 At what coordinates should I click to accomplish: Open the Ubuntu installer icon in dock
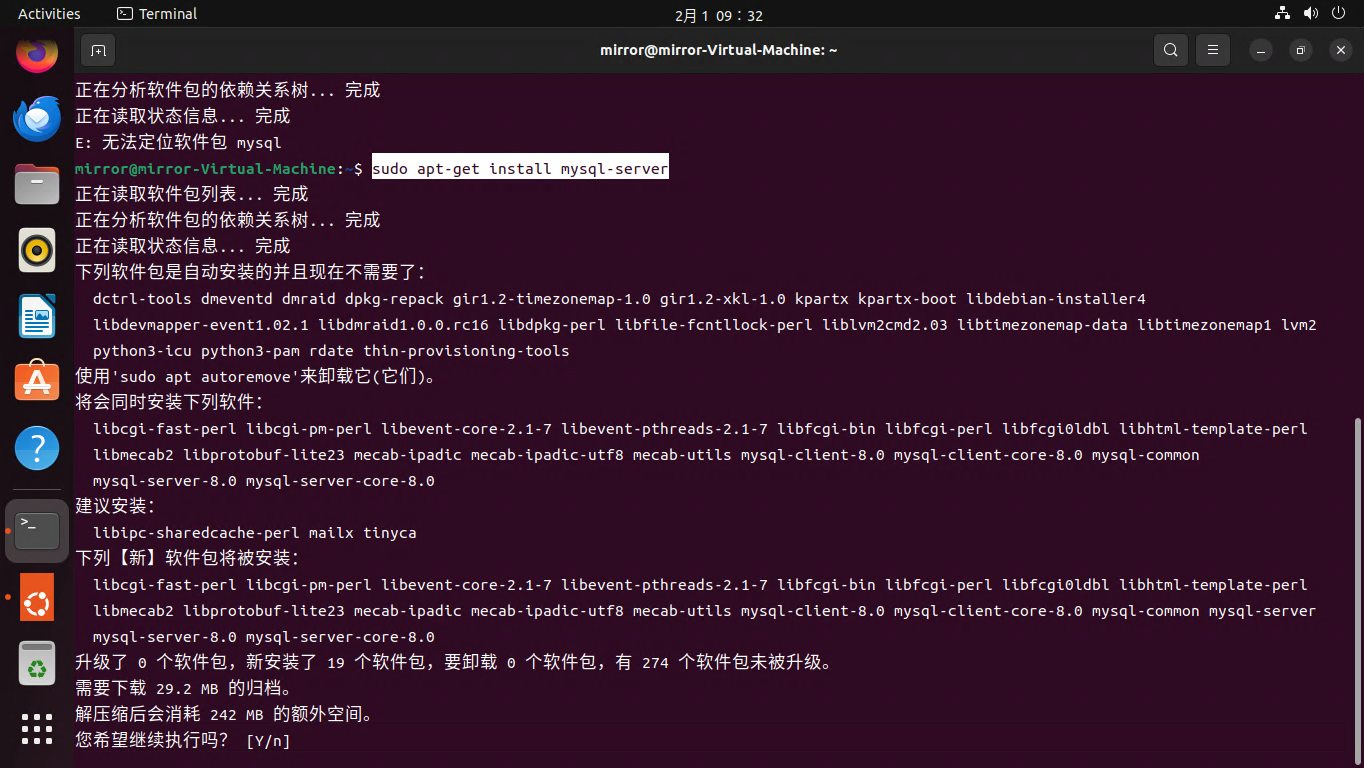click(x=37, y=597)
